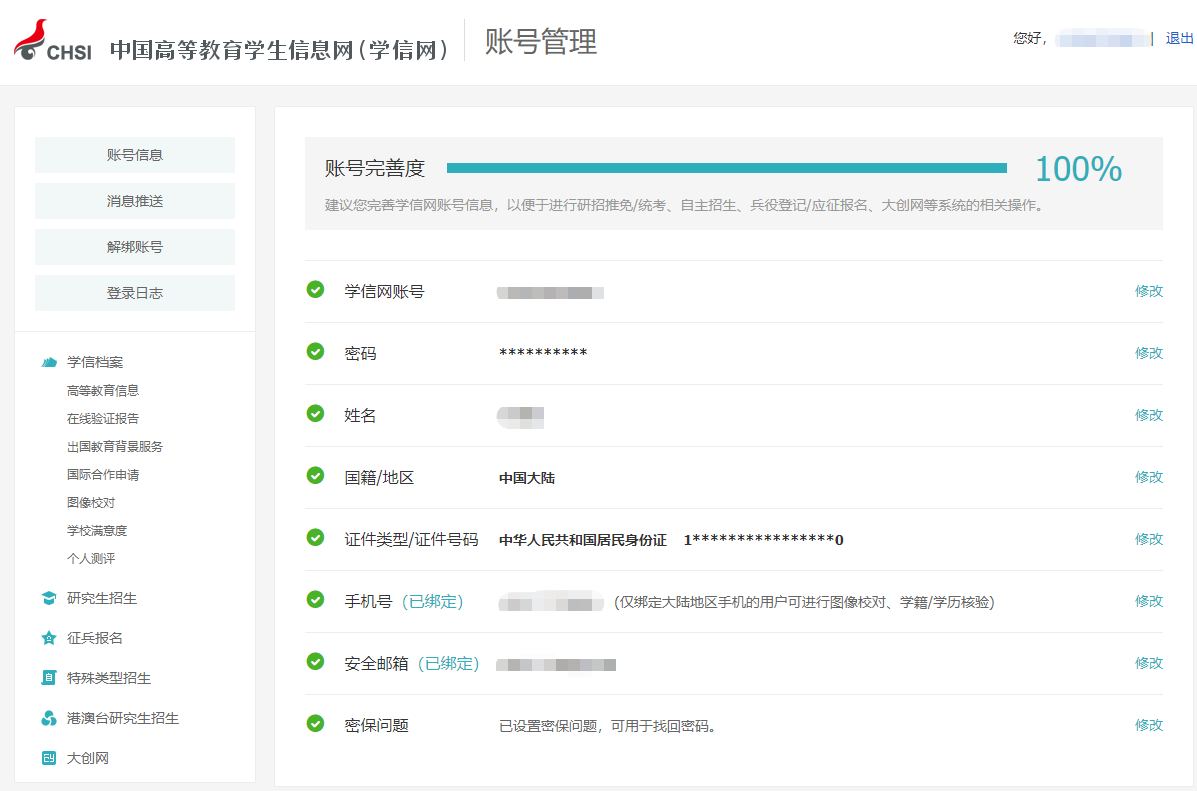The height and width of the screenshot is (791, 1197).
Task: Click the 学信档案 cloud icon
Action: tap(49, 362)
